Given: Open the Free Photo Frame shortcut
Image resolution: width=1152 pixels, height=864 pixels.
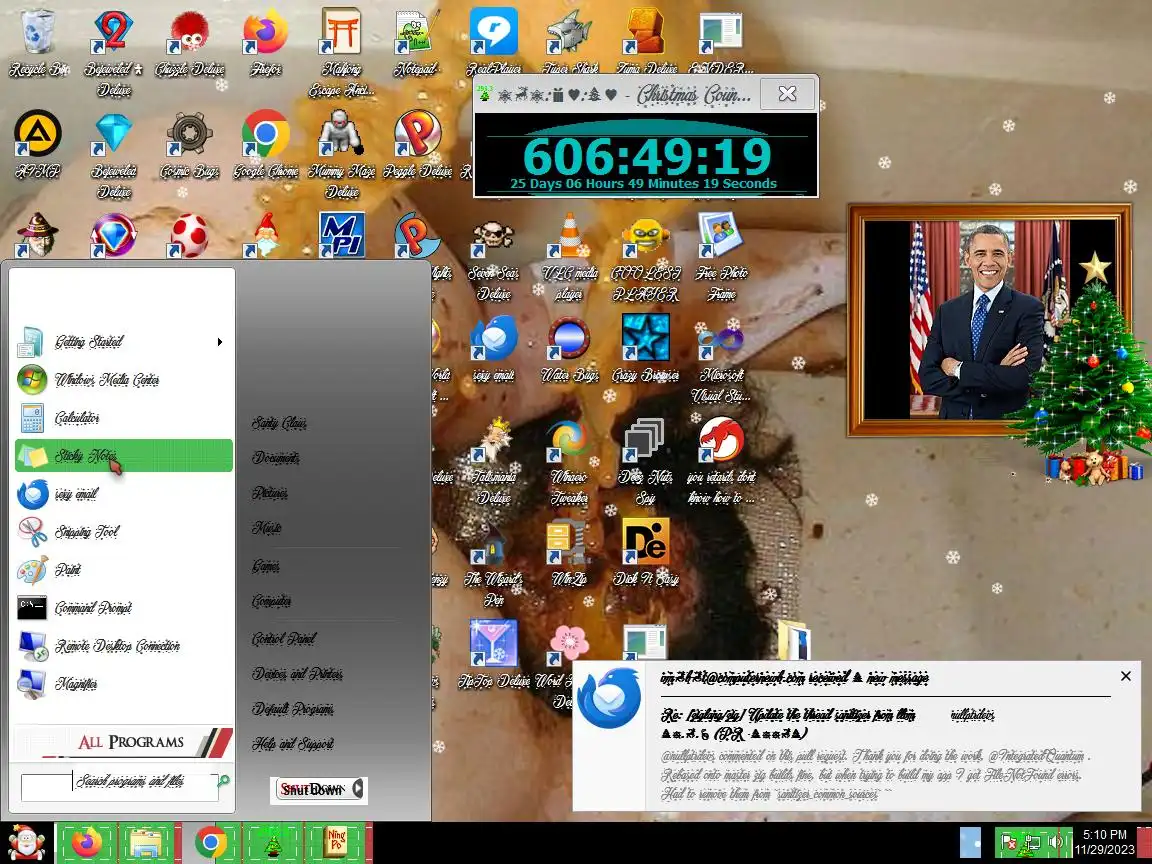Looking at the screenshot, I should click(x=721, y=256).
